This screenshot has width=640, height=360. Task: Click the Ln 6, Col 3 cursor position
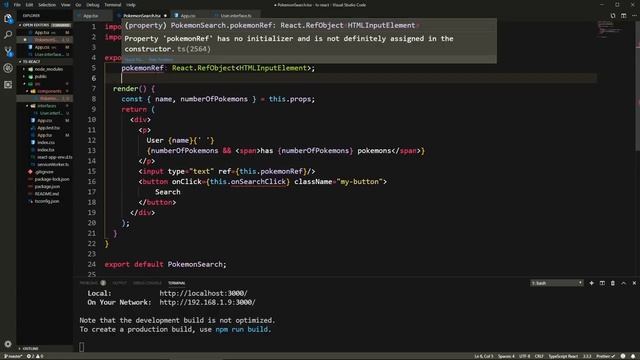point(484,356)
